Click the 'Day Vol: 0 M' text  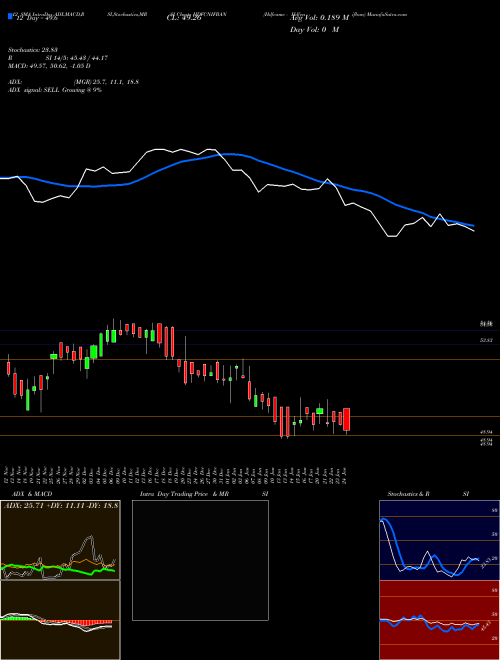point(314,30)
